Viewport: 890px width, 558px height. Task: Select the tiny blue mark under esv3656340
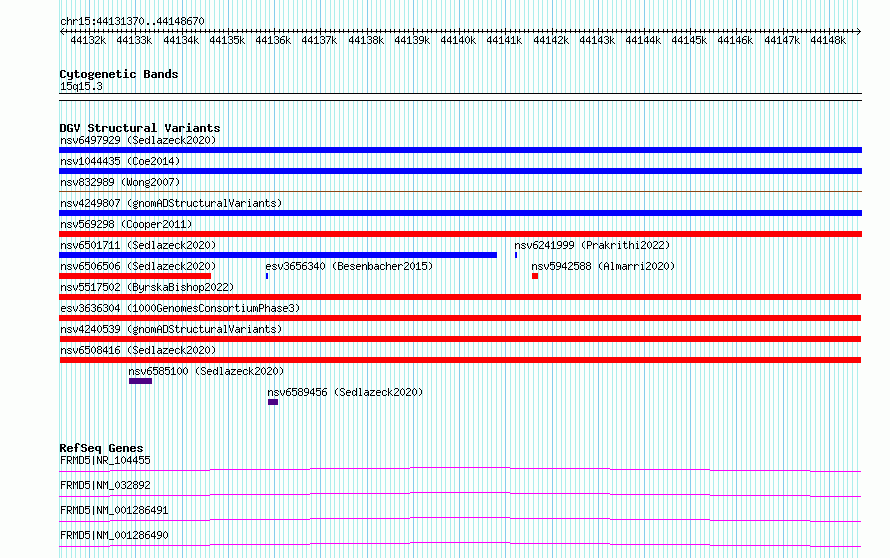coord(267,276)
